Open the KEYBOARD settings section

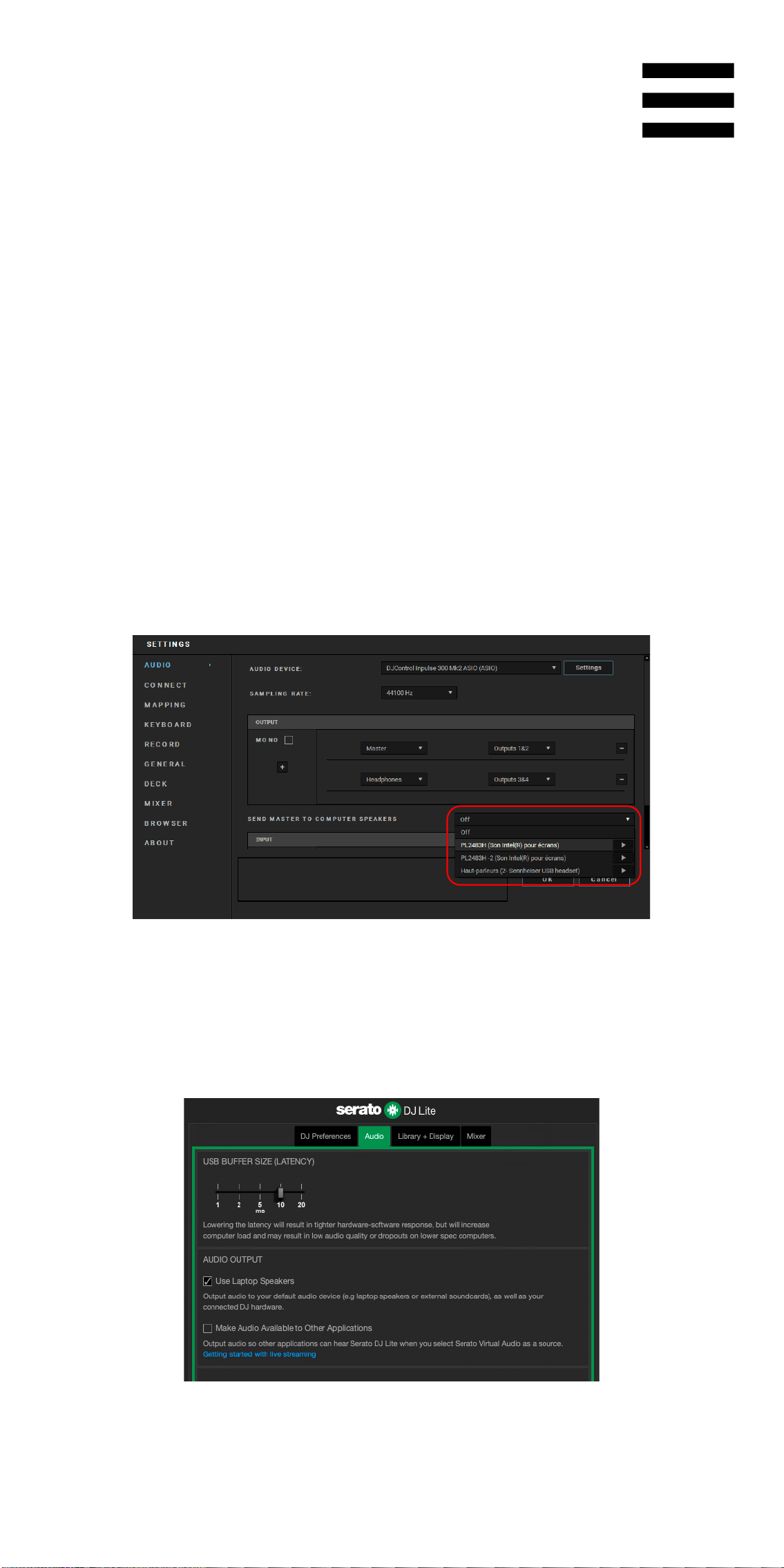(x=168, y=725)
